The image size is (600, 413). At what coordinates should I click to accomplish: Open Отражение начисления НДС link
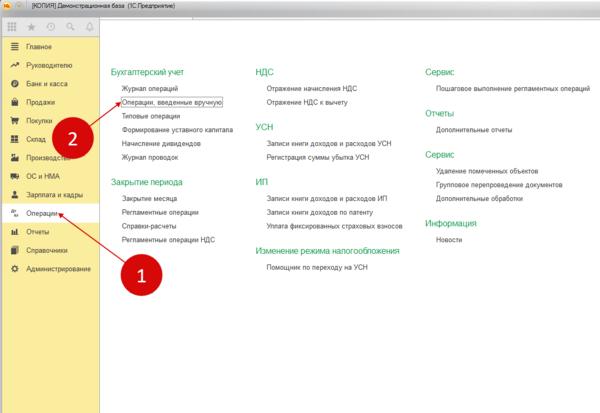(x=312, y=89)
